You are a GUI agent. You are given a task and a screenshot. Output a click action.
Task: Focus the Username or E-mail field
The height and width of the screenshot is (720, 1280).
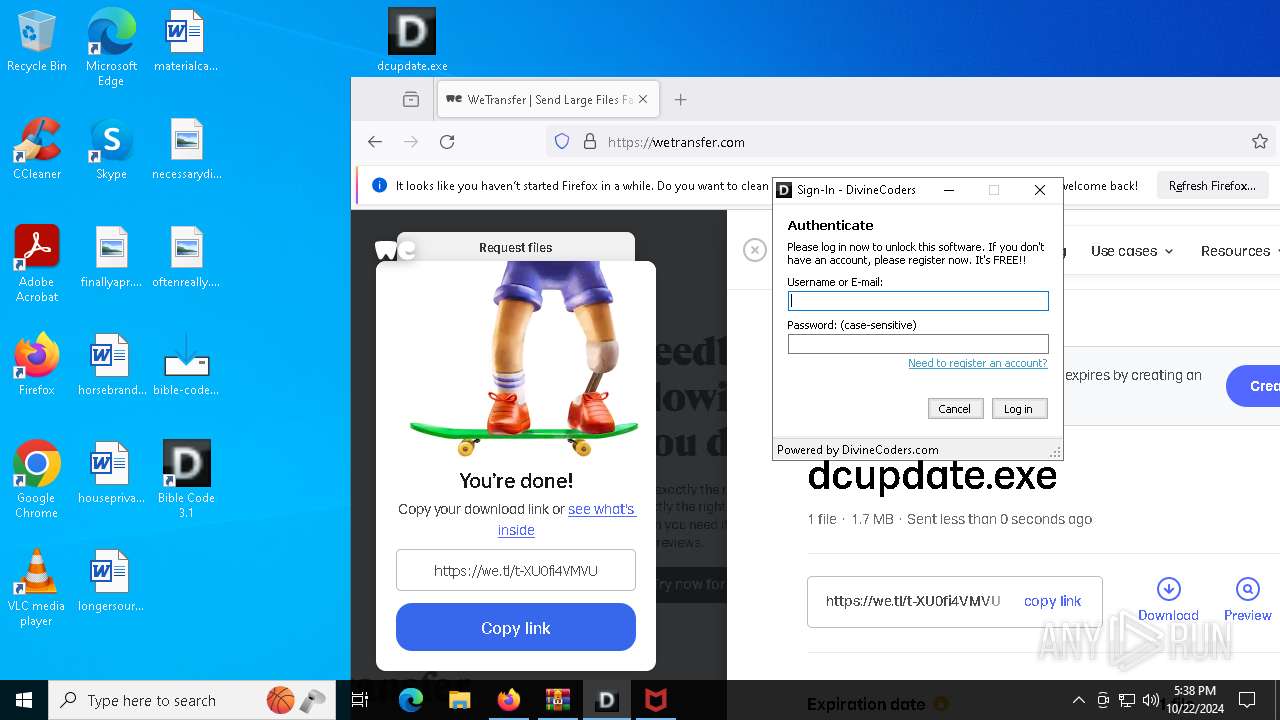click(x=918, y=300)
